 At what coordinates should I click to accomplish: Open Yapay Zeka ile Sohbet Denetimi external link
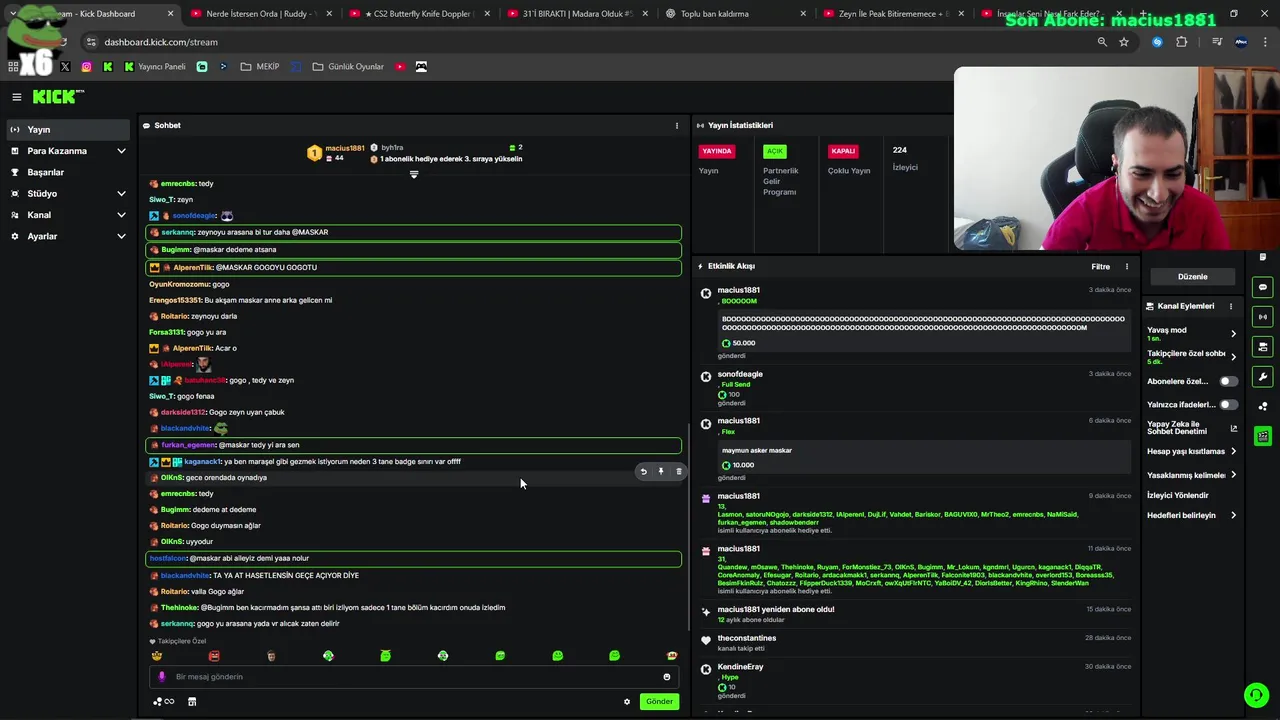tap(1233, 428)
